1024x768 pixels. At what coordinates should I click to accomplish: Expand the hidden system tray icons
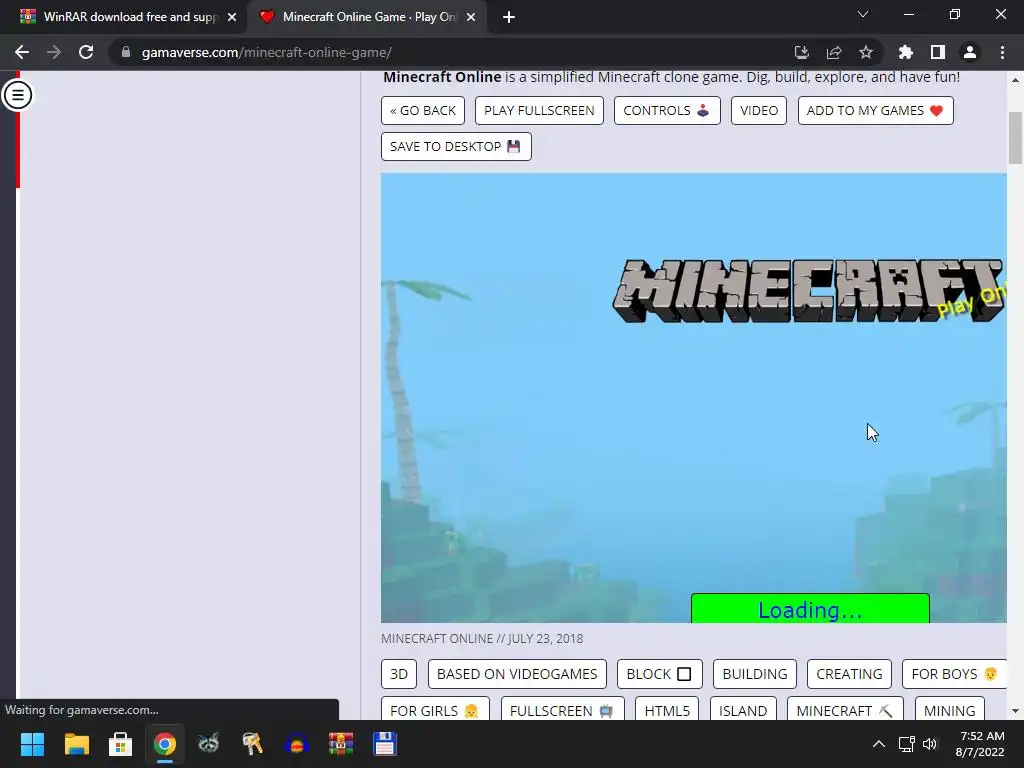tap(879, 744)
